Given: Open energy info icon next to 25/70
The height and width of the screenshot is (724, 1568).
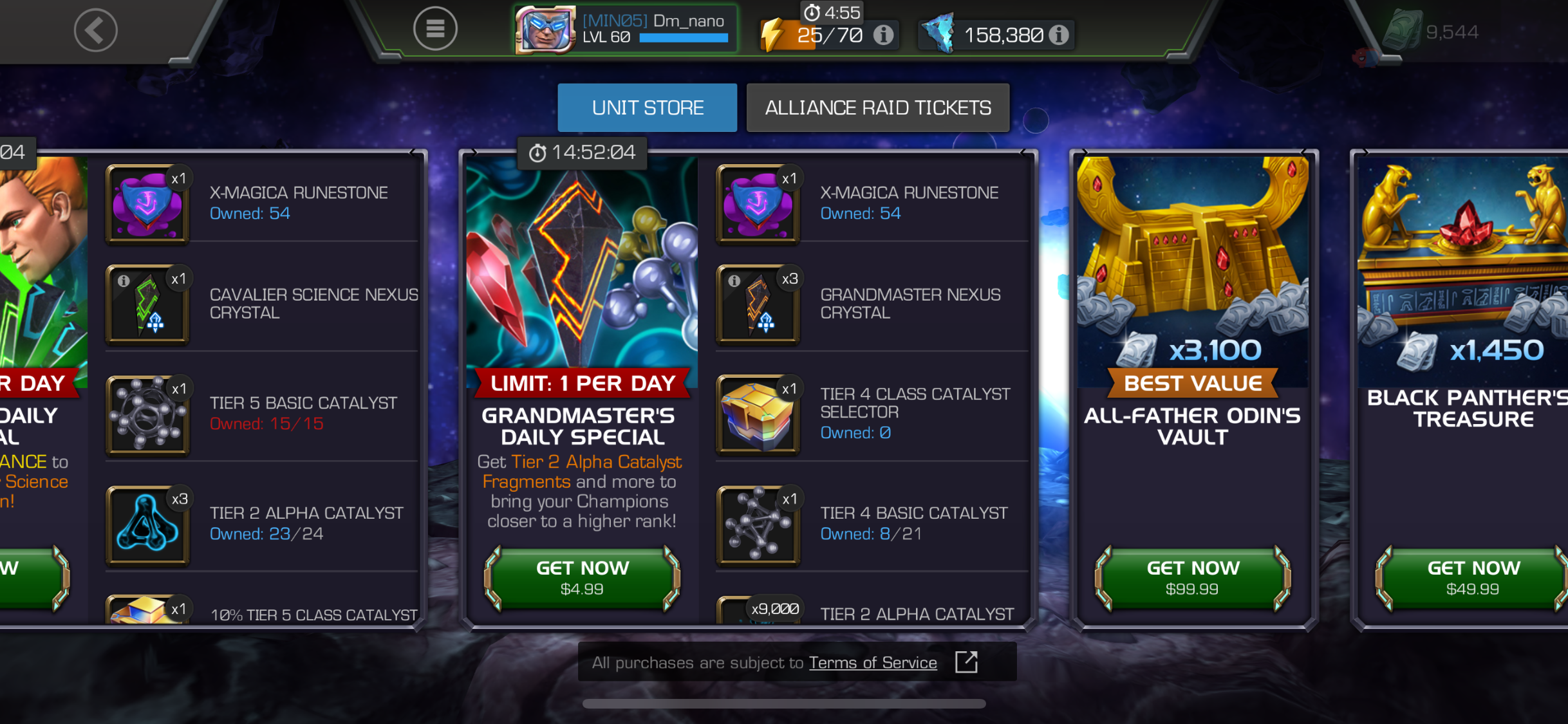Looking at the screenshot, I should coord(884,34).
